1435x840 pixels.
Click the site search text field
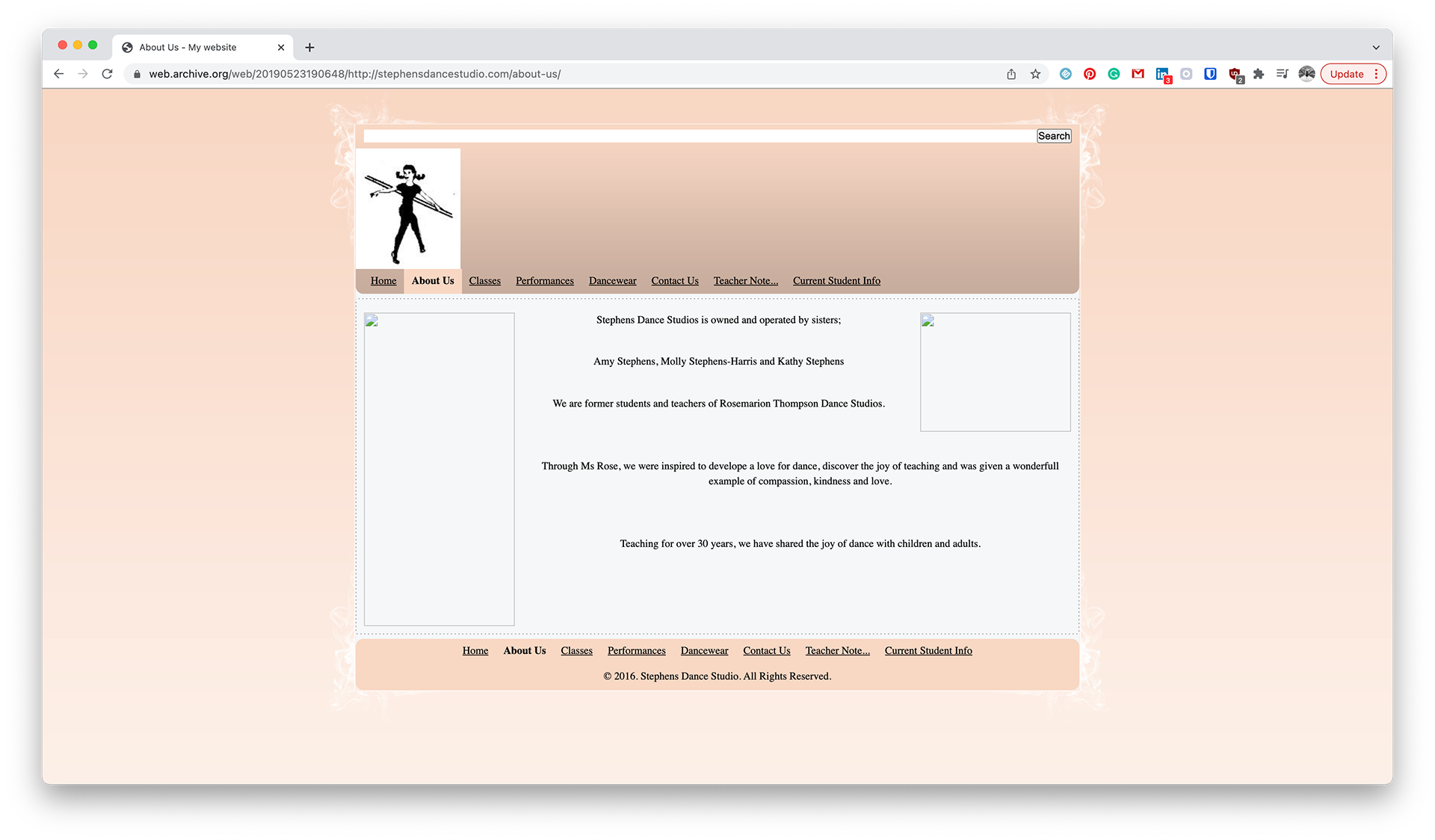pos(699,136)
